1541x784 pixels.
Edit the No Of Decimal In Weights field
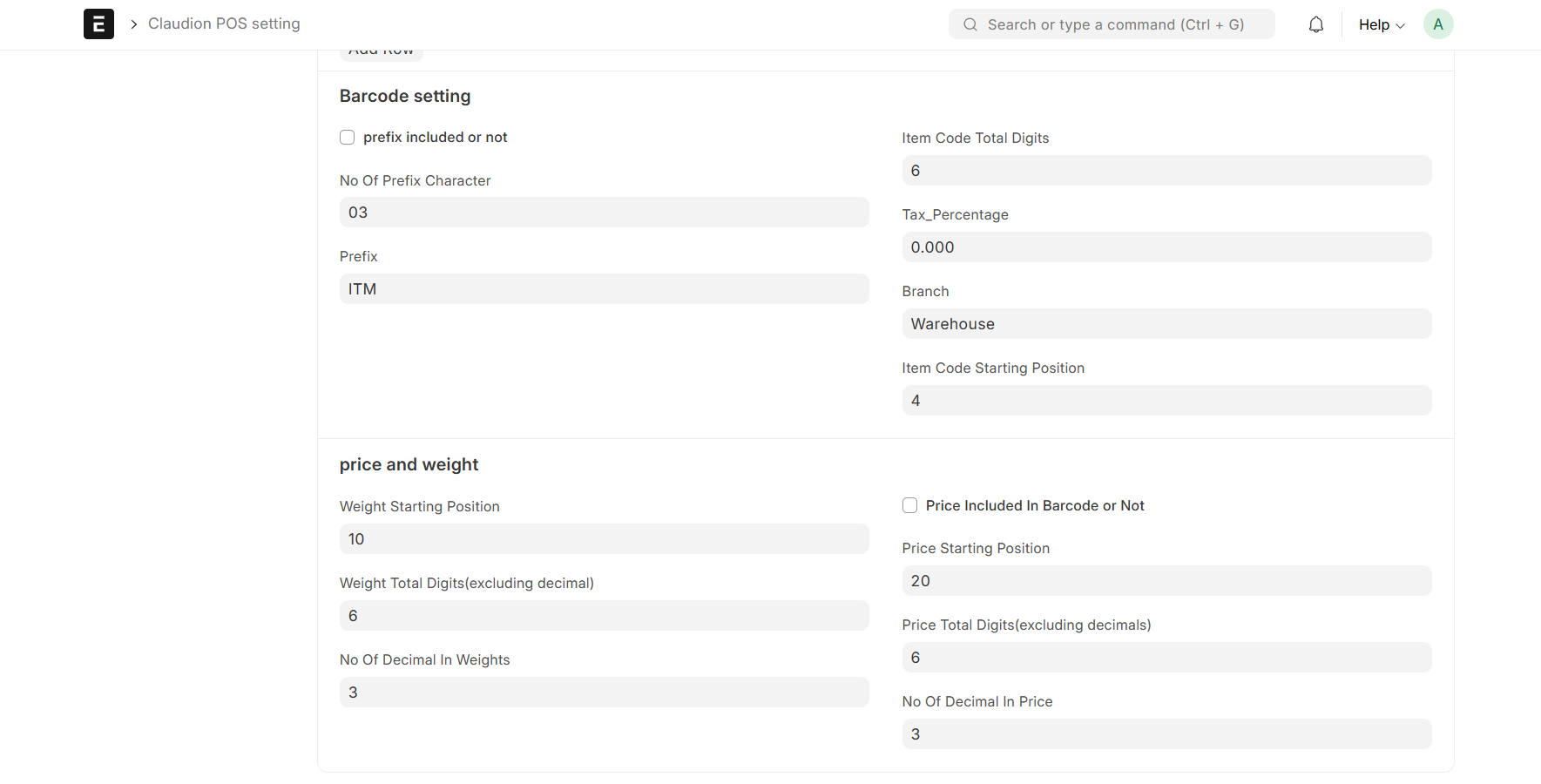click(x=604, y=693)
